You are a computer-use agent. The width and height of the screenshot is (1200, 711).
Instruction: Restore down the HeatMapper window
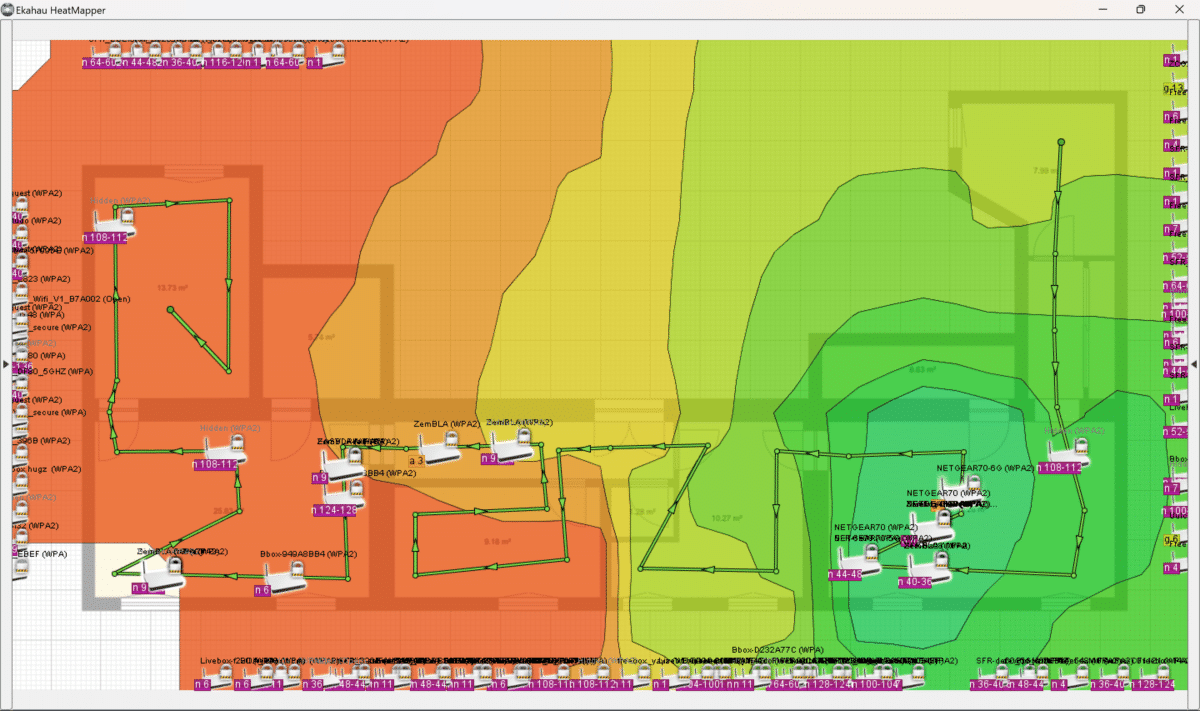(x=1140, y=9)
